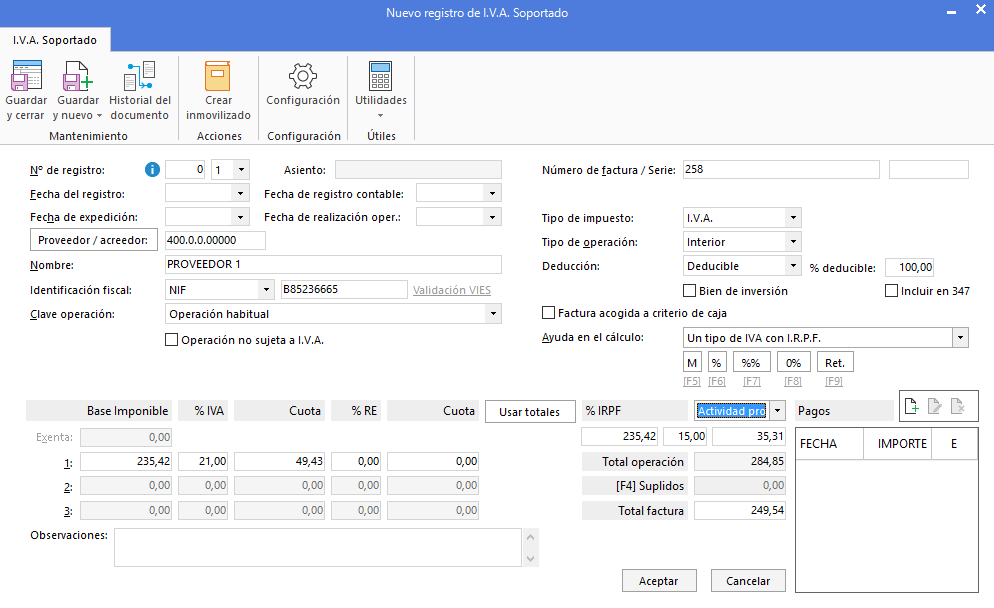Click Cancelar button

(x=748, y=581)
